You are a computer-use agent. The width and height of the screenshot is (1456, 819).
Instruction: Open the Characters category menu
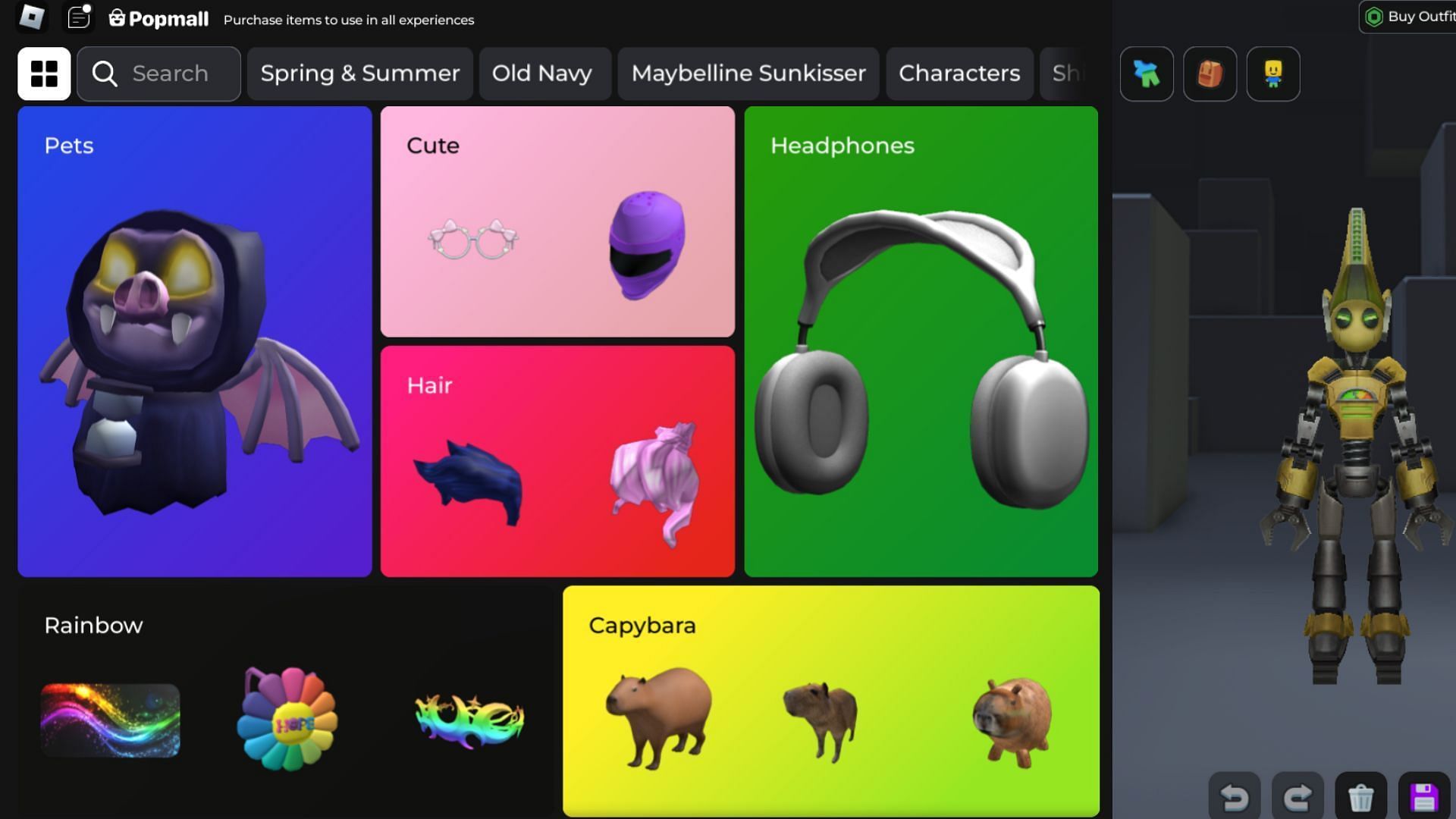point(958,73)
